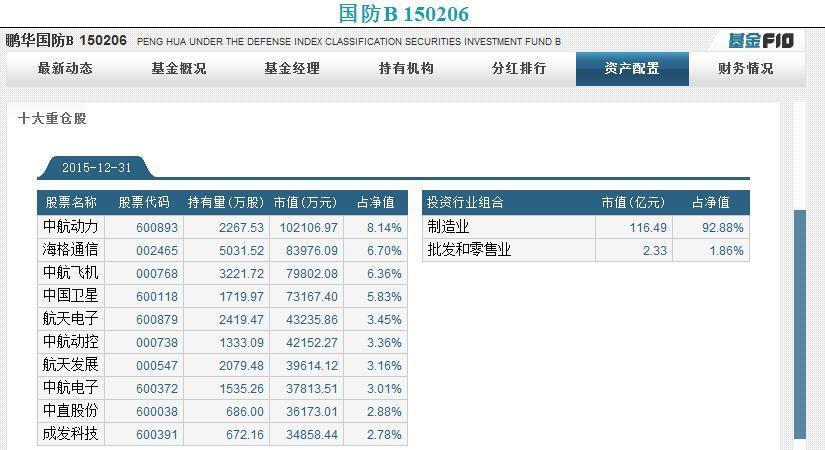This screenshot has width=825, height=450.
Task: Click stock code 000738
Action: (x=157, y=343)
